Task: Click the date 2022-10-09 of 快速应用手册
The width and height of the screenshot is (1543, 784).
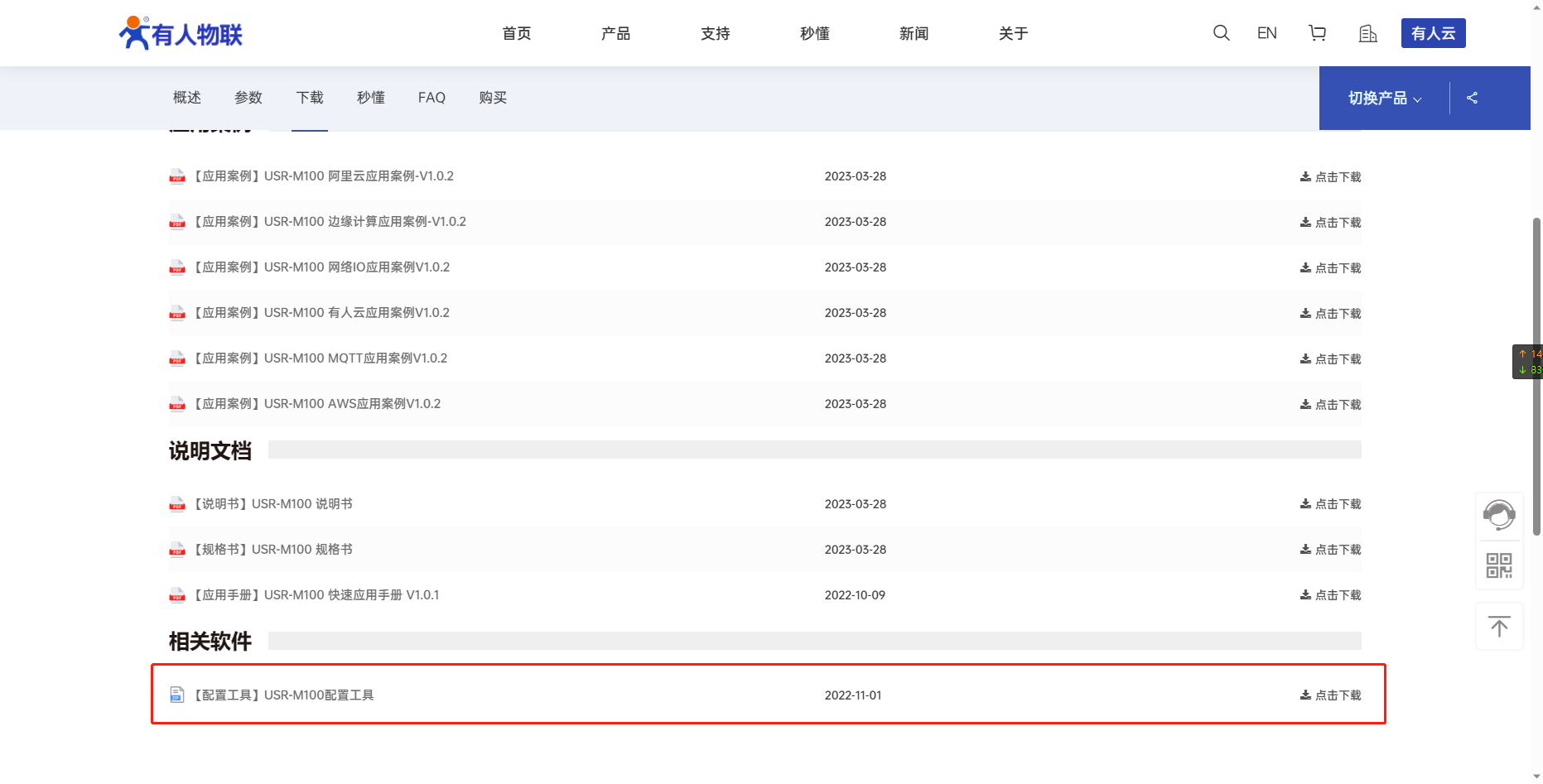Action: [x=855, y=595]
